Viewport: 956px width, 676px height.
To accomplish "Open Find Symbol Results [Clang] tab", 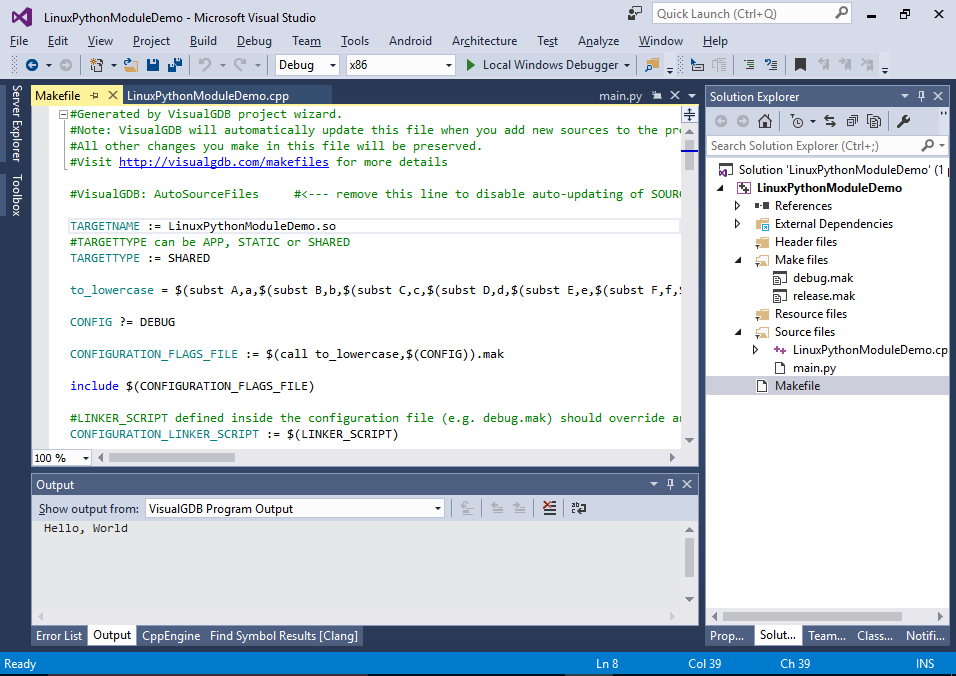I will [x=284, y=636].
